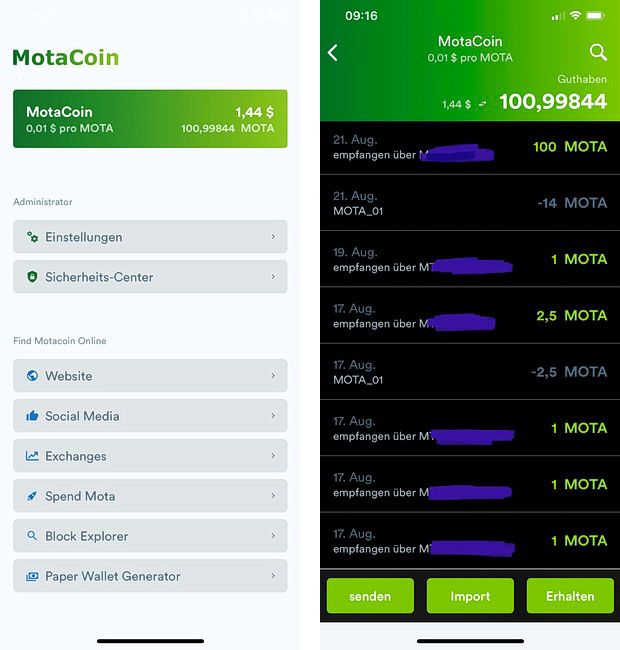Image resolution: width=620 pixels, height=650 pixels.
Task: Open the 21. Aug. -14 MOTA transaction
Action: [470, 203]
